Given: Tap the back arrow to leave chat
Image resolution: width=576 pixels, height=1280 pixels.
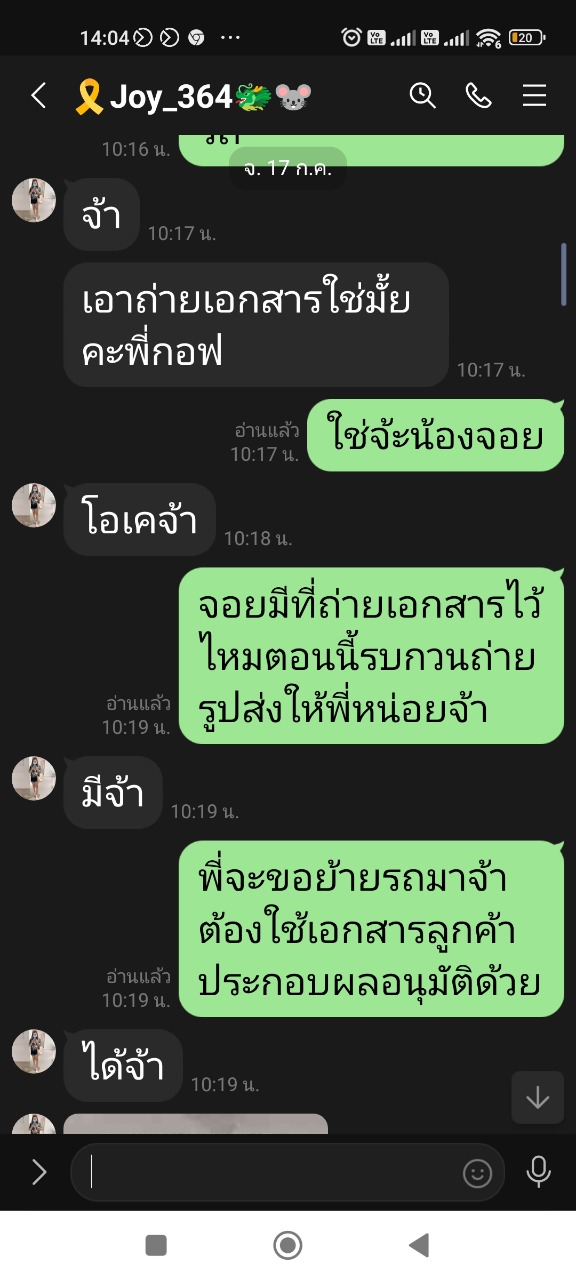Looking at the screenshot, I should [38, 96].
